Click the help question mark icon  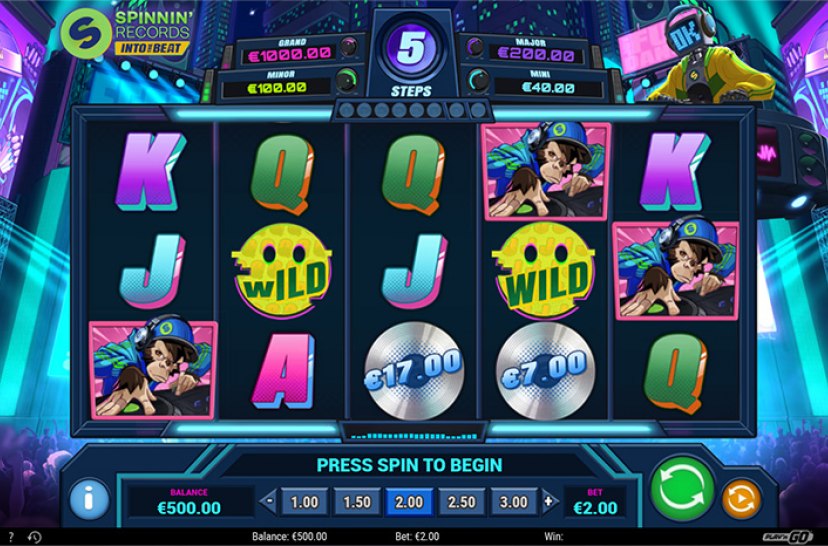tap(12, 536)
